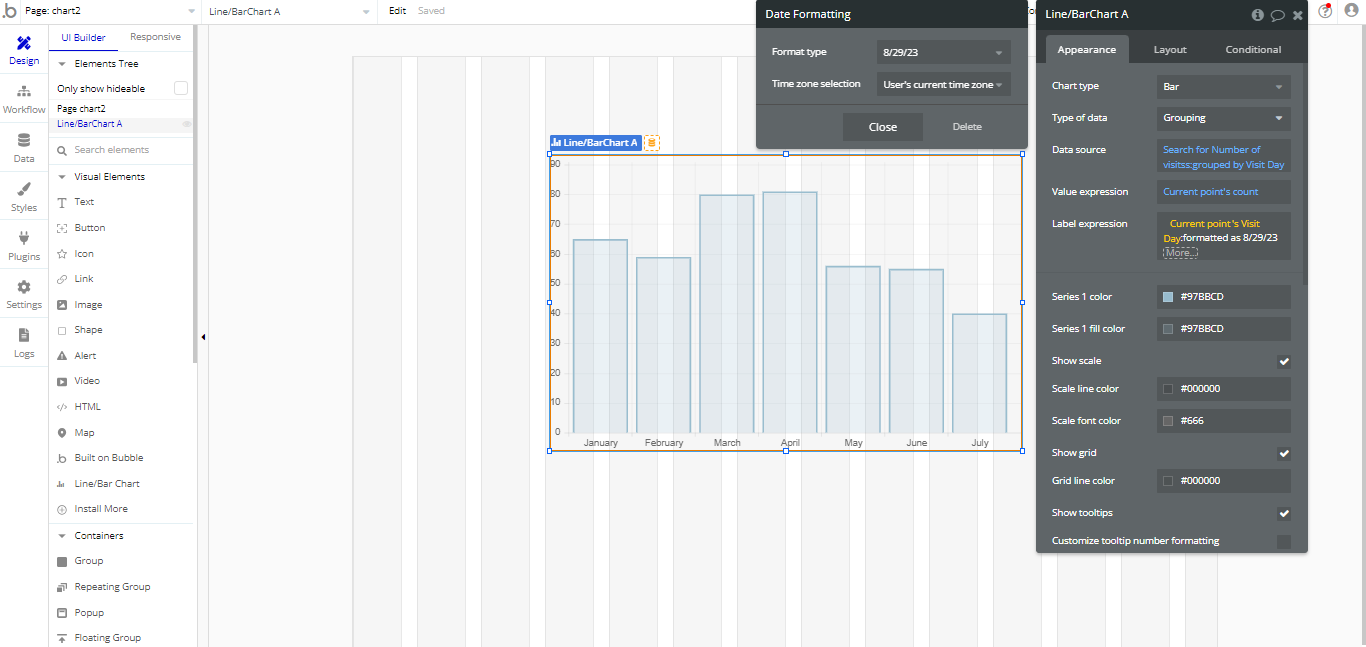Open the Series 1 fill color swatch
This screenshot has height=647, width=1366.
[1168, 329]
